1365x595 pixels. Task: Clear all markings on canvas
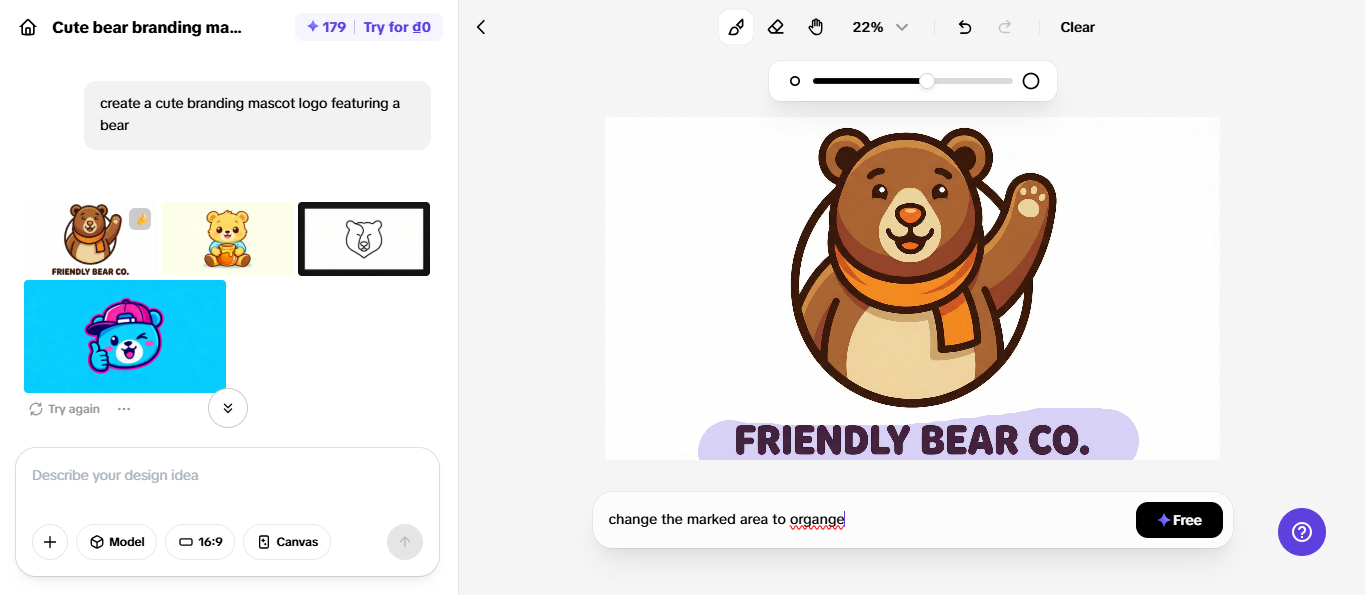1077,27
